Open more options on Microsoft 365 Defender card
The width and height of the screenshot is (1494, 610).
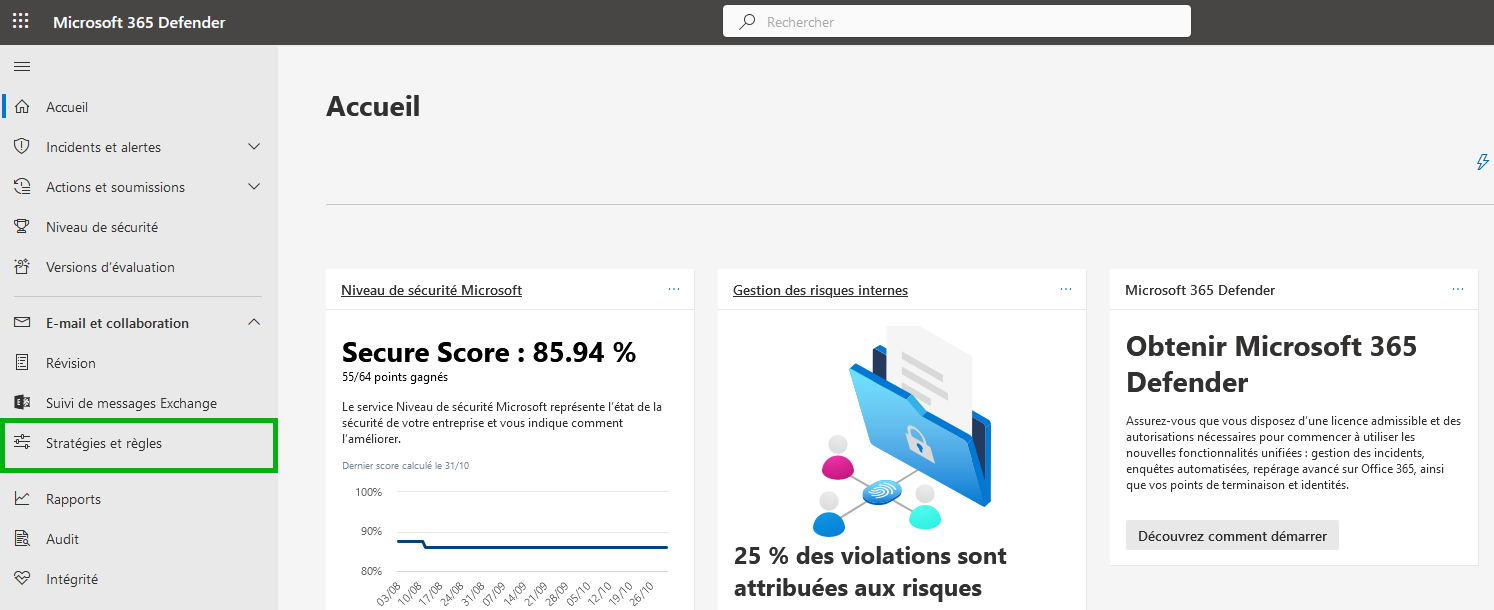1458,289
